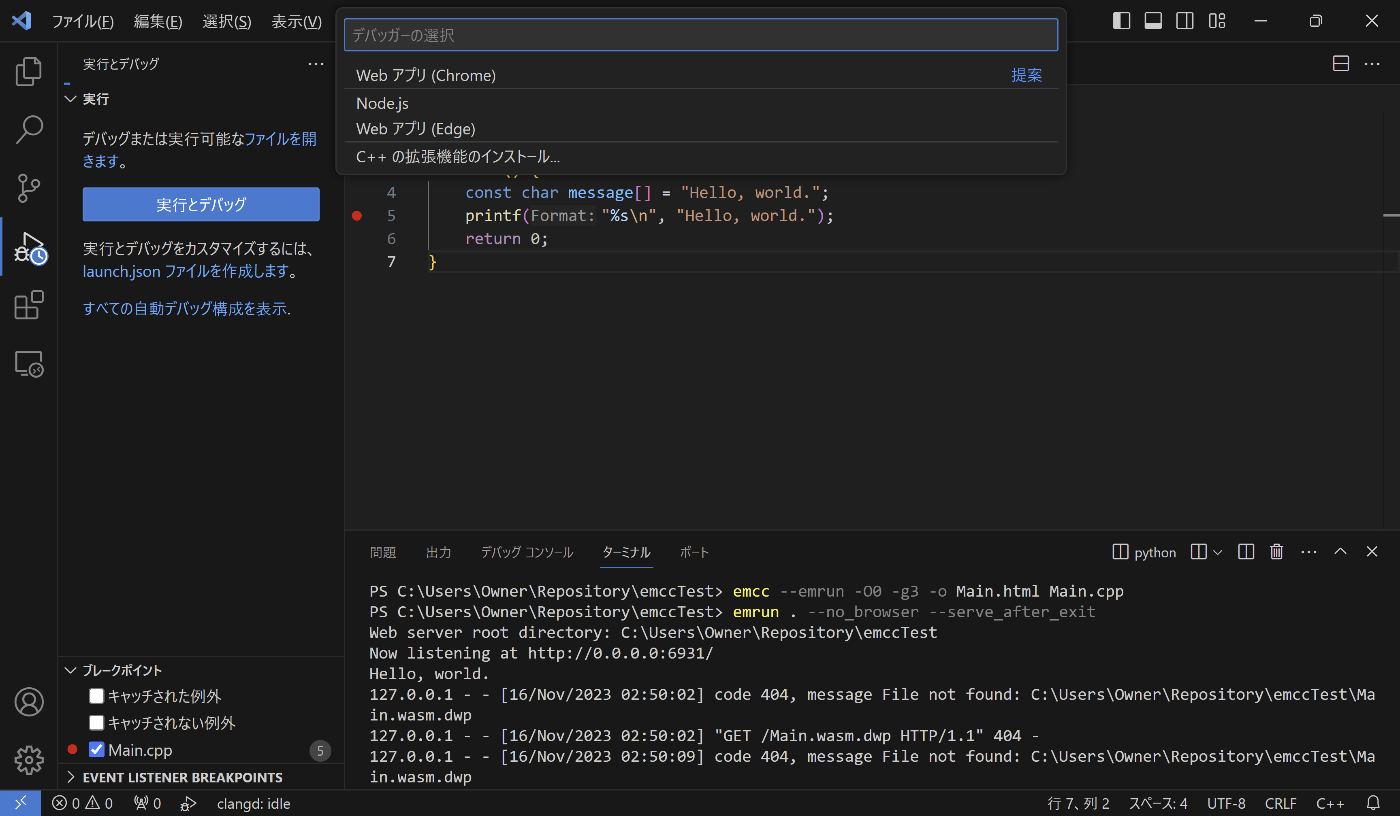
Task: Enable the キャッチされた例外 checkbox
Action: point(97,696)
